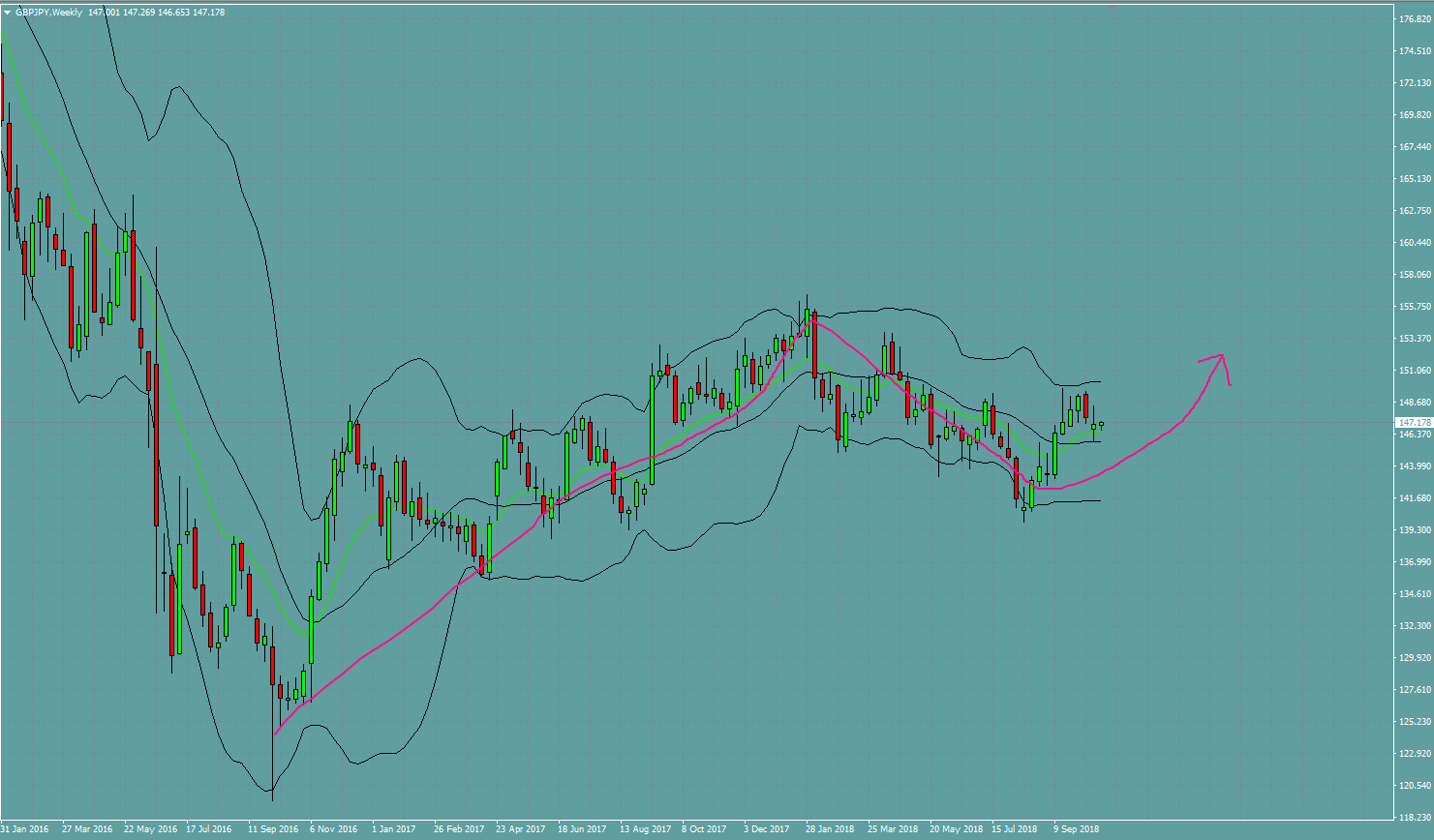Click the 1 Jan 2017 date label
The width and height of the screenshot is (1434, 840).
[x=393, y=829]
